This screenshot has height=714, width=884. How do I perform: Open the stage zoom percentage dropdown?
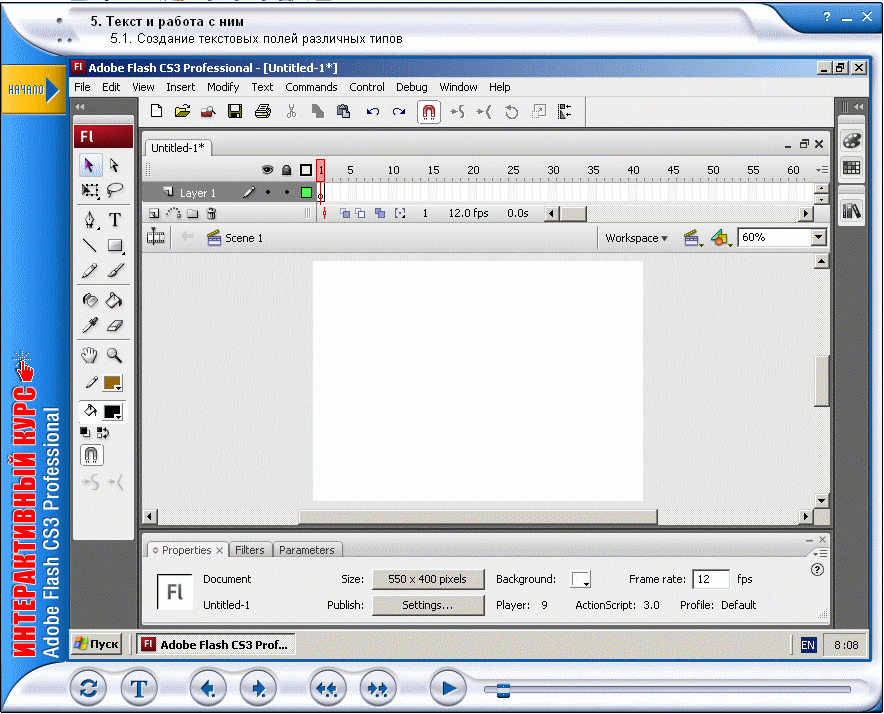pyautogui.click(x=820, y=238)
